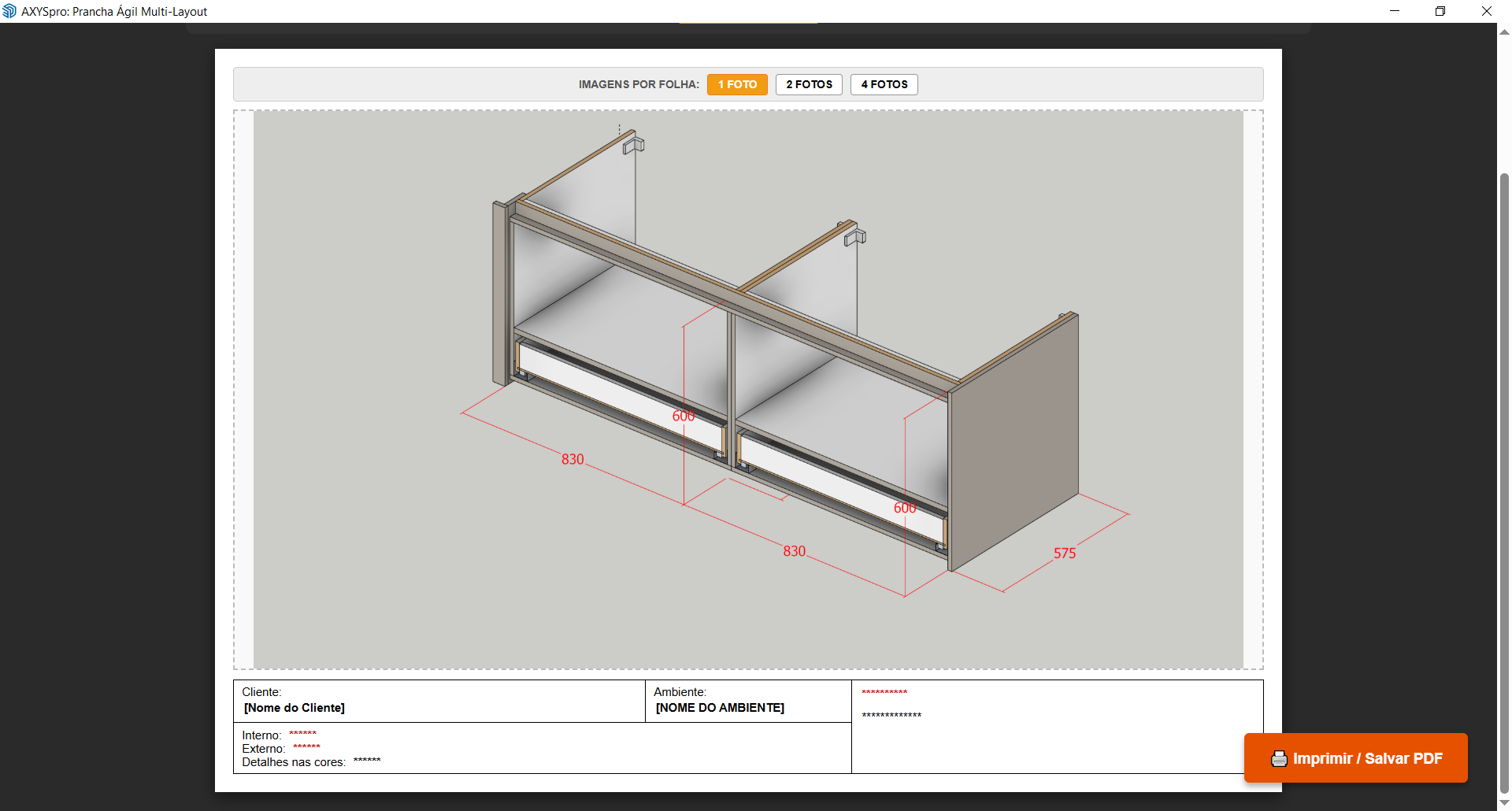Image resolution: width=1512 pixels, height=811 pixels.
Task: Edit the [NOME DO AMBIENTE] field
Action: pyautogui.click(x=720, y=708)
